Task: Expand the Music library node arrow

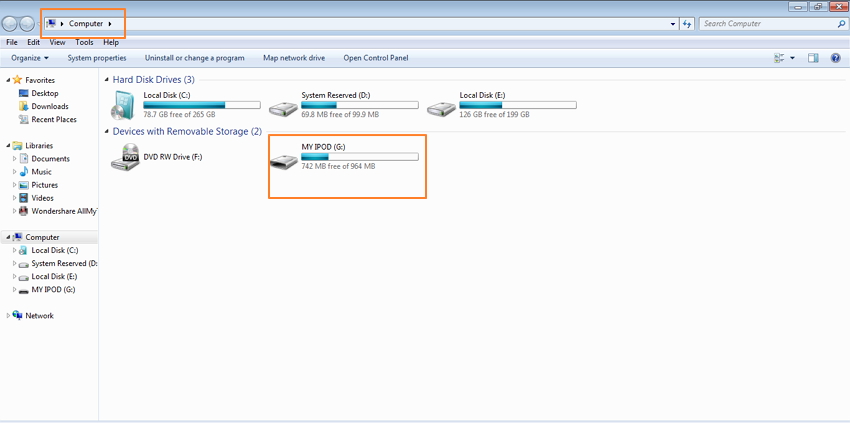Action: (15, 172)
